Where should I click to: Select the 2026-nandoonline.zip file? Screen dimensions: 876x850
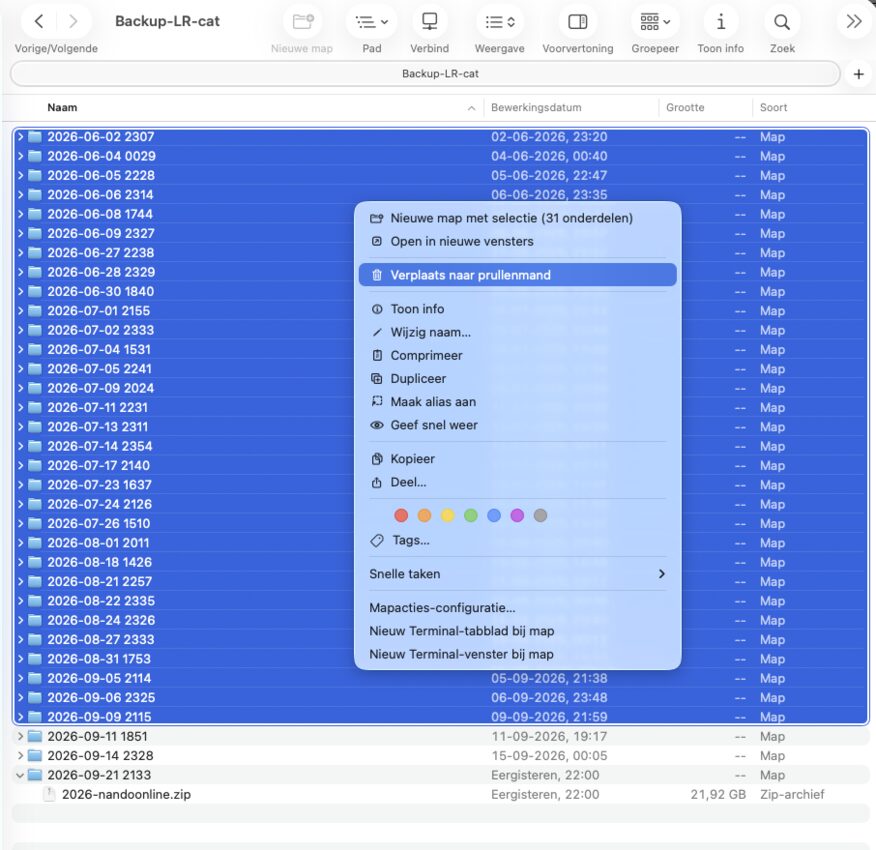[x=440, y=795]
